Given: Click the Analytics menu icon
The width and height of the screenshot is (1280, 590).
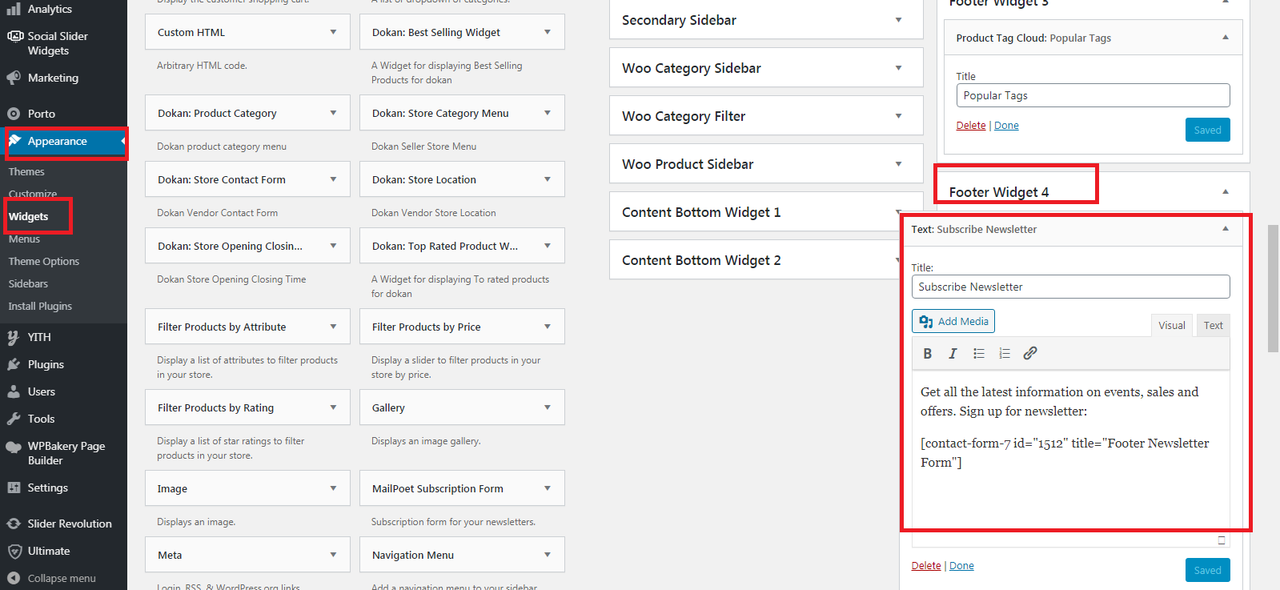Looking at the screenshot, I should click(14, 9).
